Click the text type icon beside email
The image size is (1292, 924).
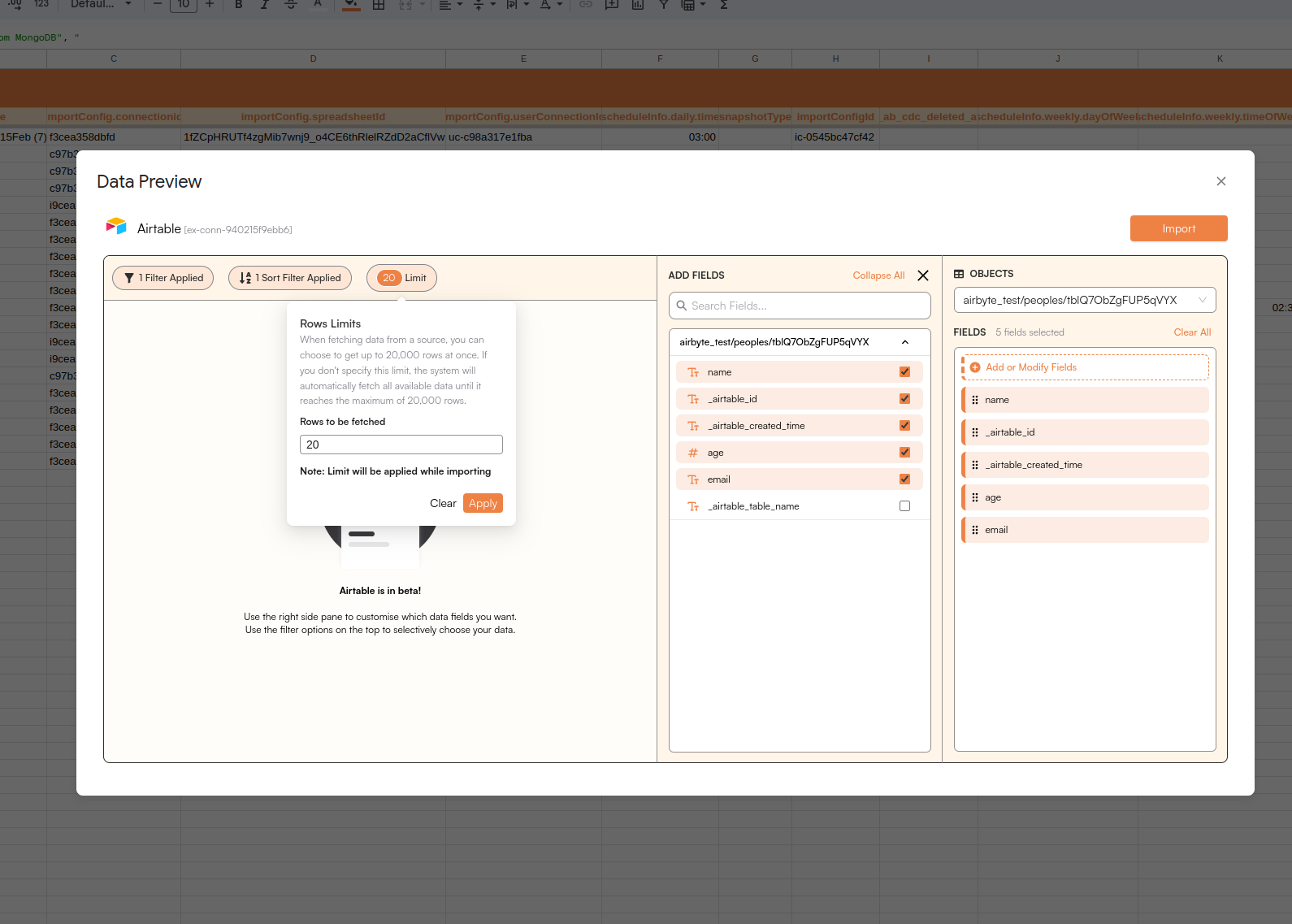pyautogui.click(x=693, y=479)
